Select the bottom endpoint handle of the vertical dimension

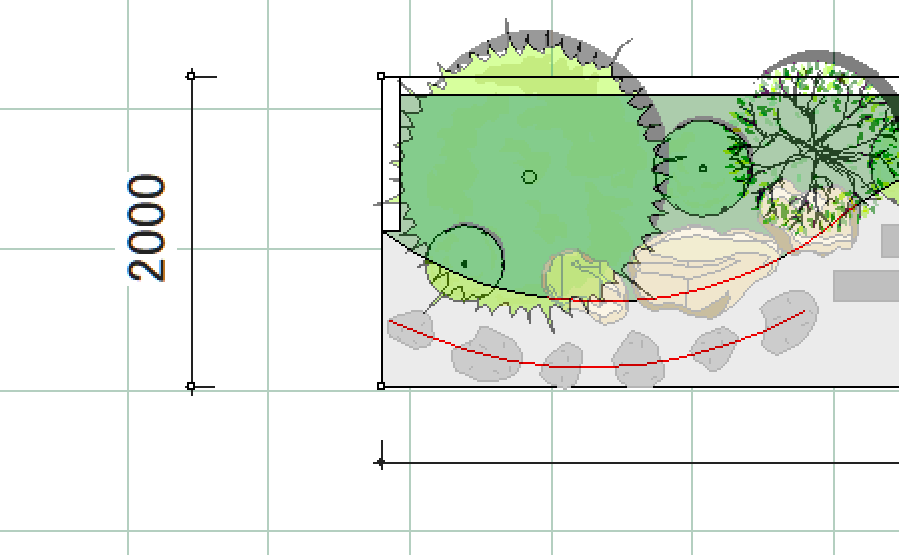(191, 386)
